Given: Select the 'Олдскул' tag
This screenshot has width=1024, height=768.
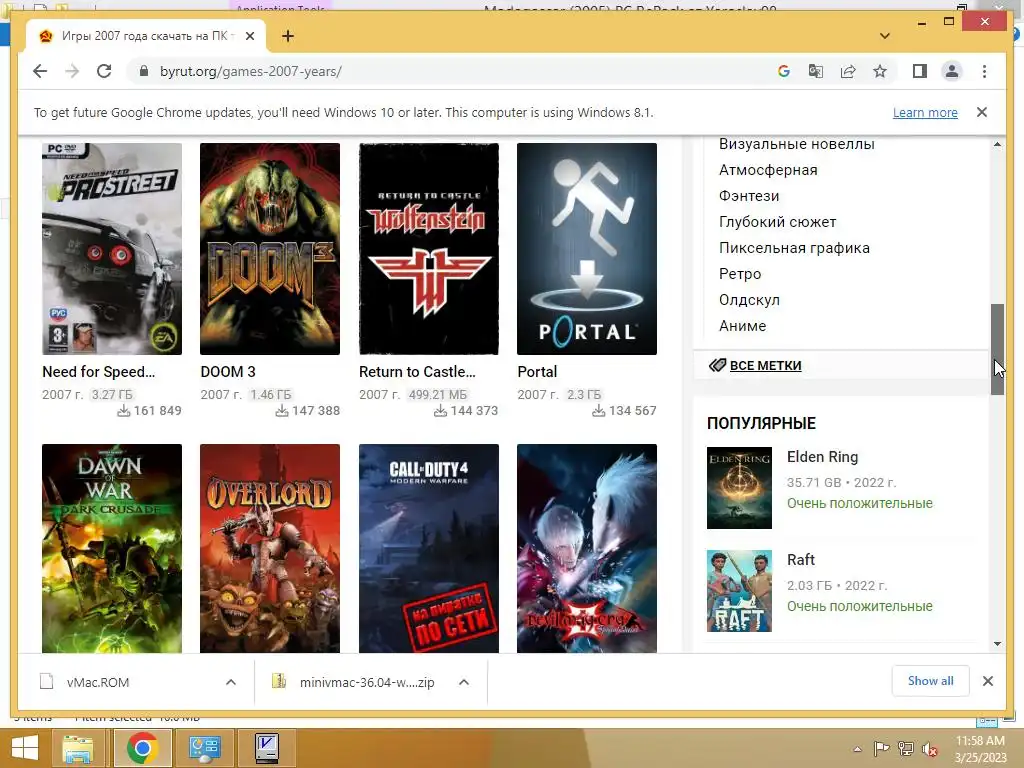Looking at the screenshot, I should point(749,300).
